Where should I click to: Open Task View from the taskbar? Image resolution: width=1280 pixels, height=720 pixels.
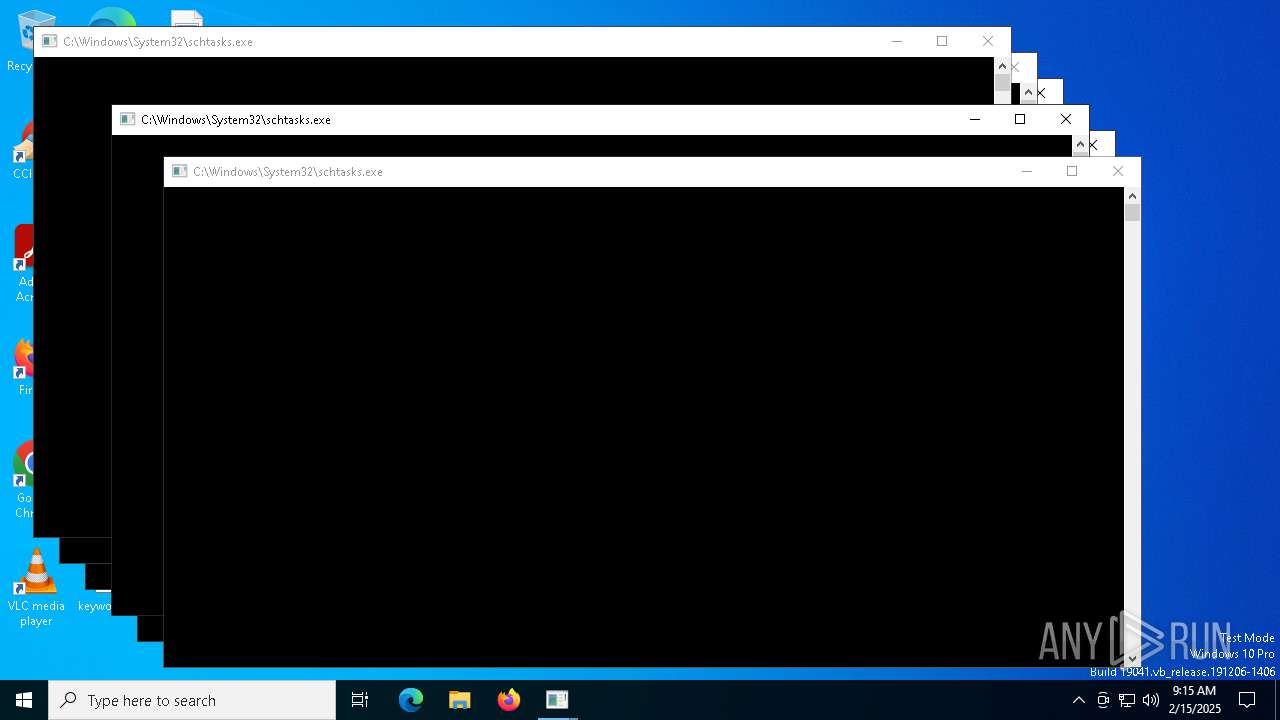pyautogui.click(x=360, y=700)
